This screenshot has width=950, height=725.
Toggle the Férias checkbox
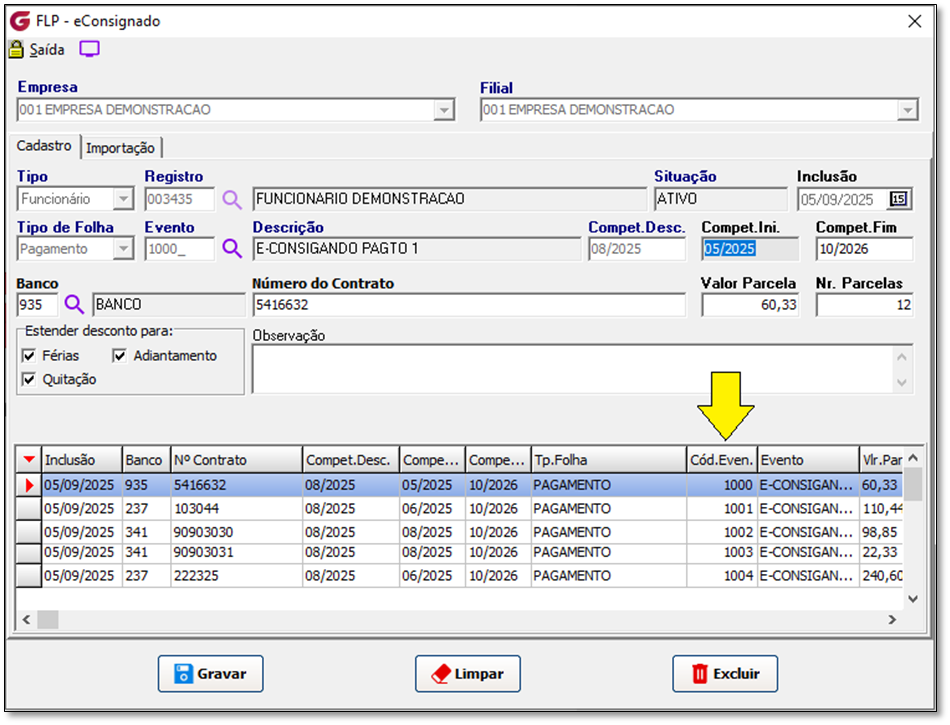click(x=28, y=356)
